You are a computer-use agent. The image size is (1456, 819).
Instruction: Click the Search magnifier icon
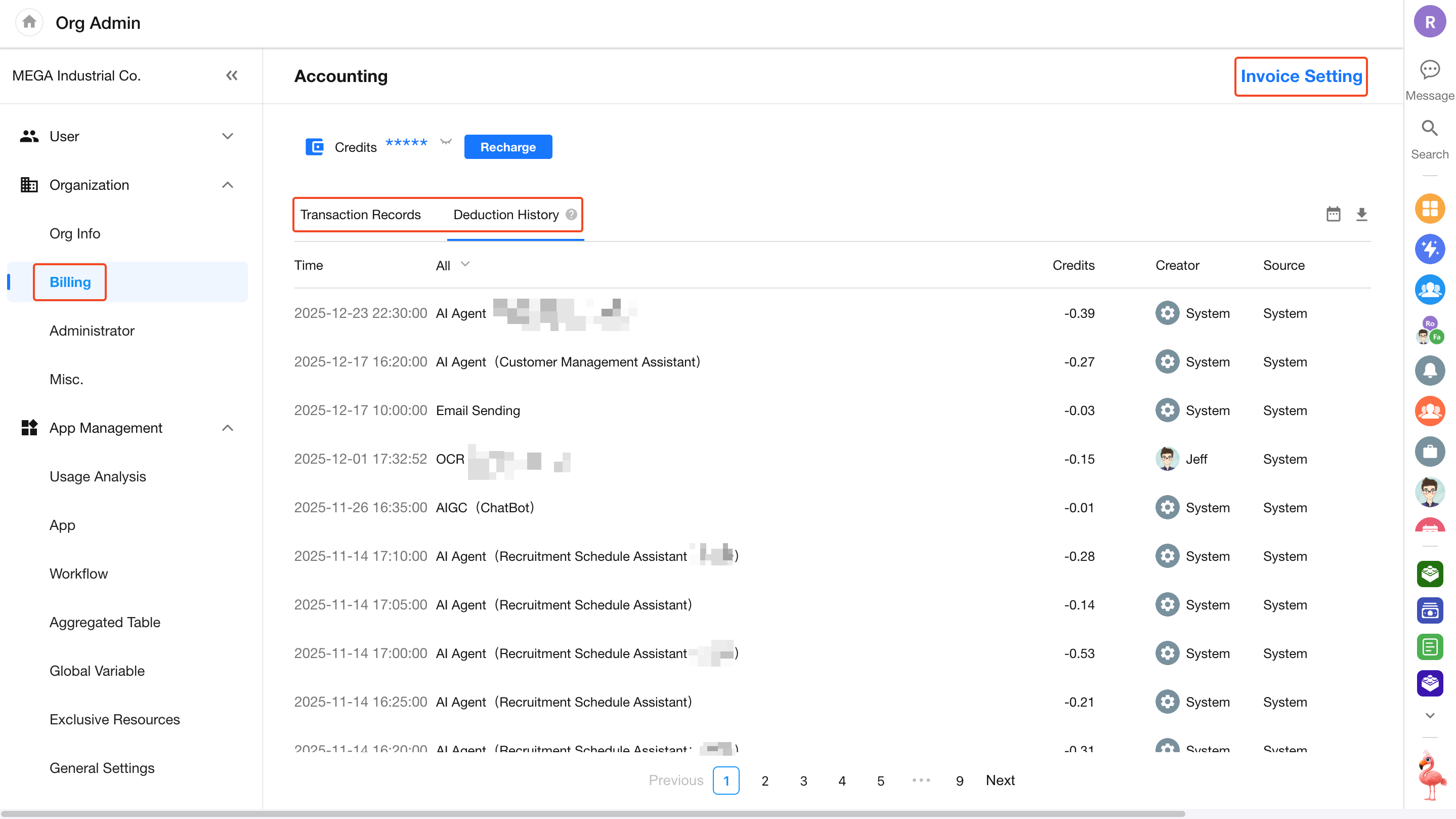pyautogui.click(x=1429, y=129)
